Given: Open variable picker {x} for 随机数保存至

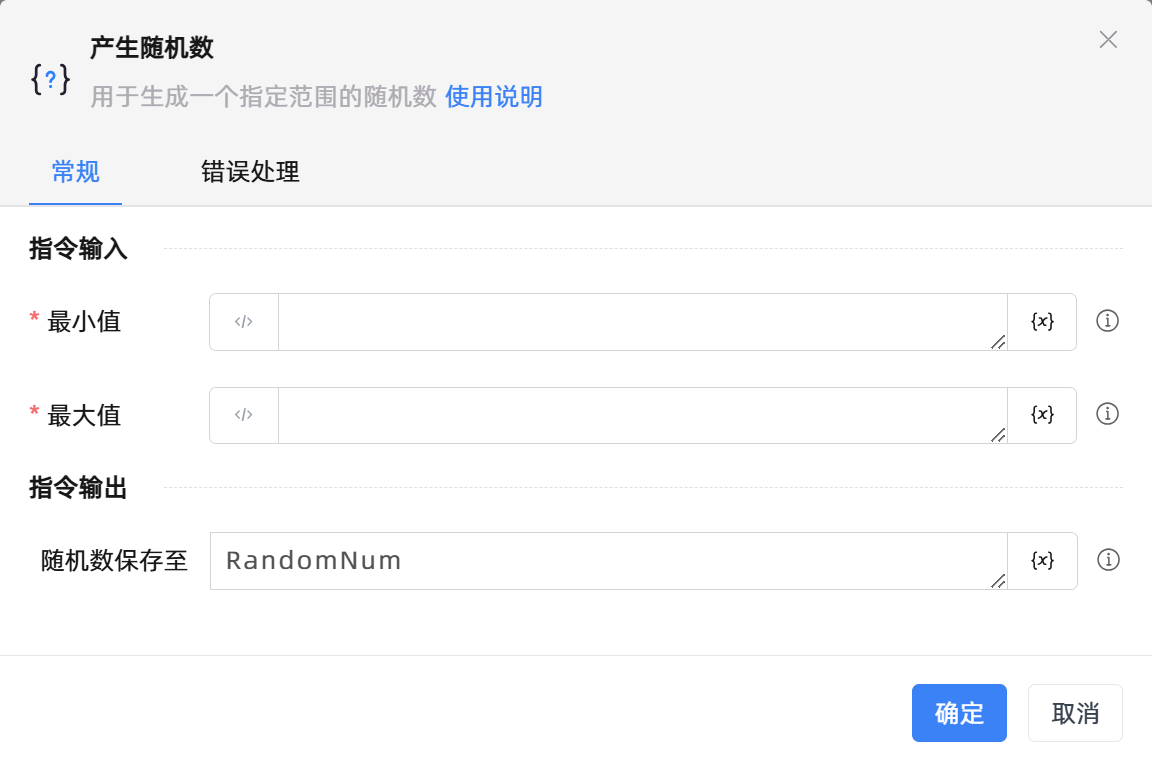Looking at the screenshot, I should point(1042,561).
